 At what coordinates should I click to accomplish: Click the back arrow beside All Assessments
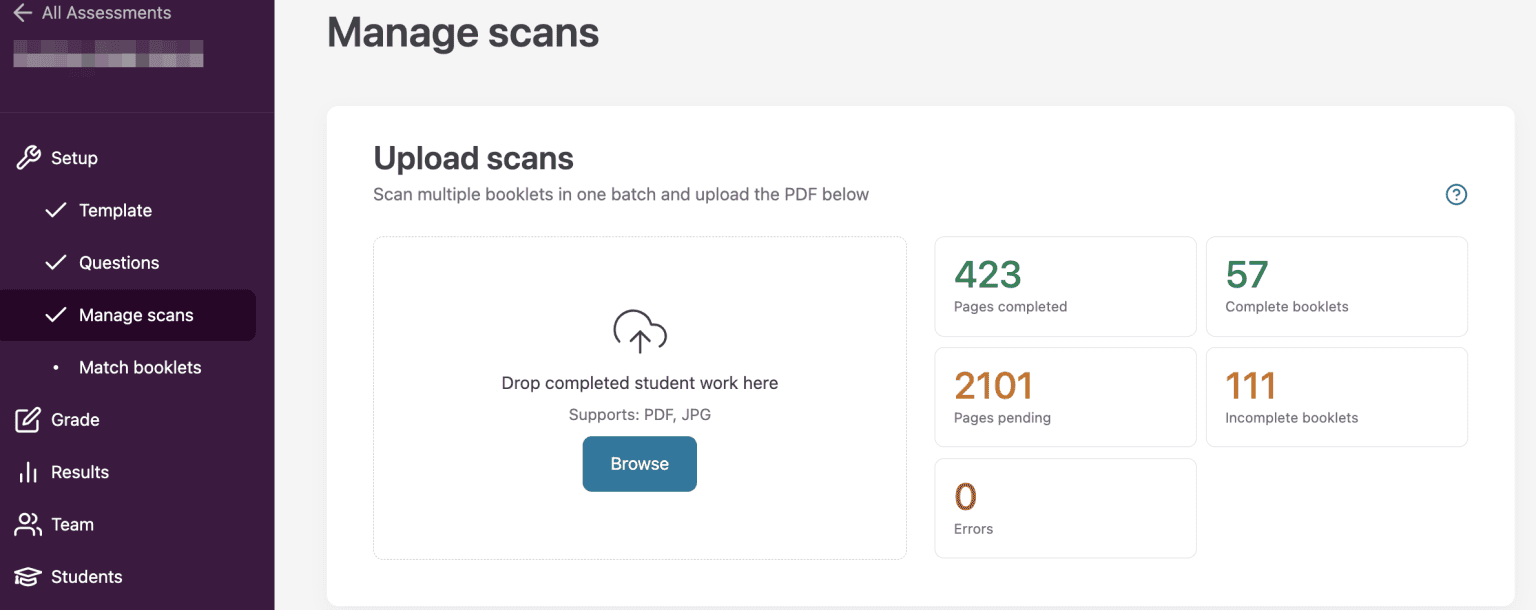pos(22,12)
